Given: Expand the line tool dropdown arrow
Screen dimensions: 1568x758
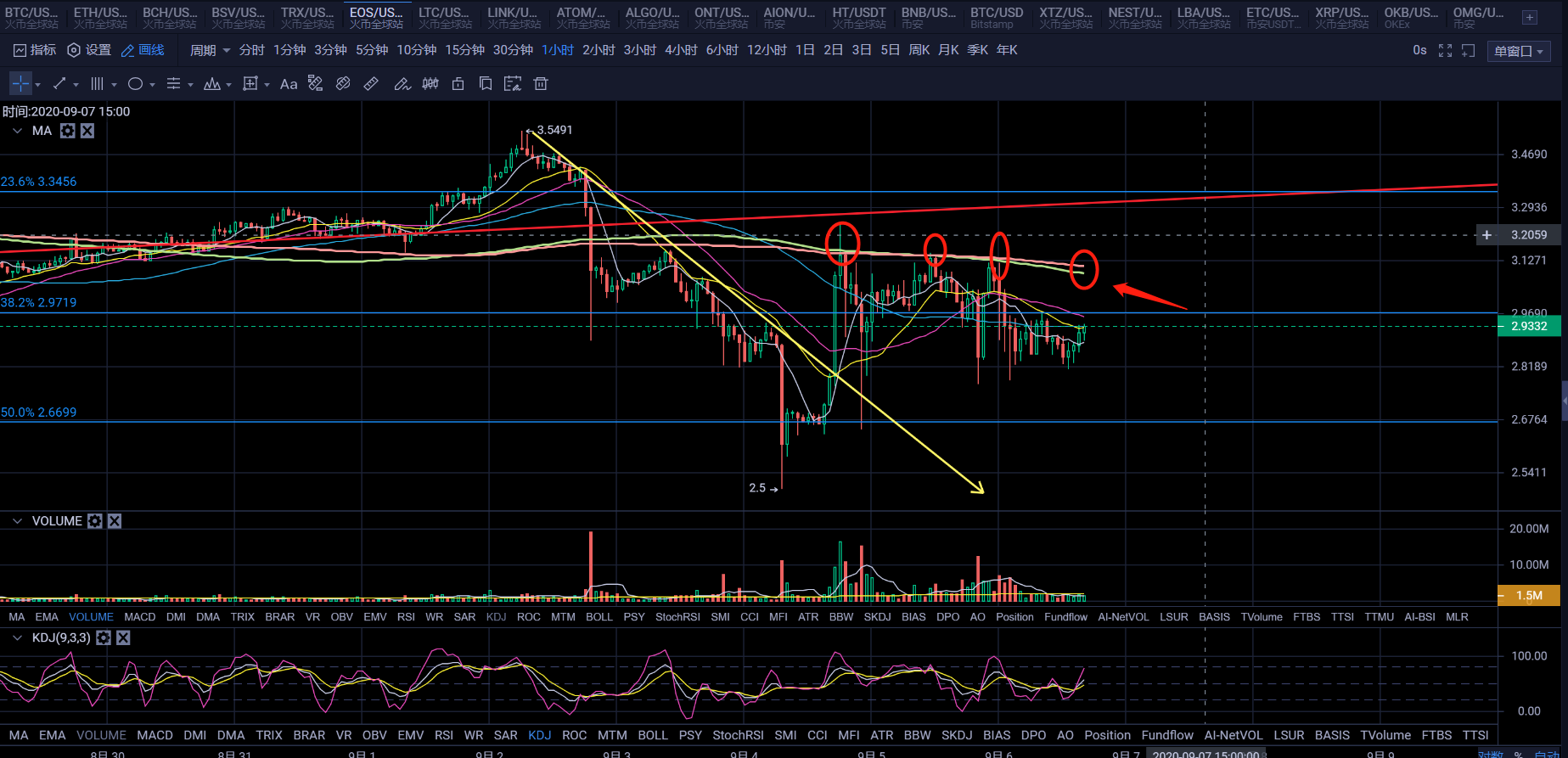Looking at the screenshot, I should coord(76,85).
